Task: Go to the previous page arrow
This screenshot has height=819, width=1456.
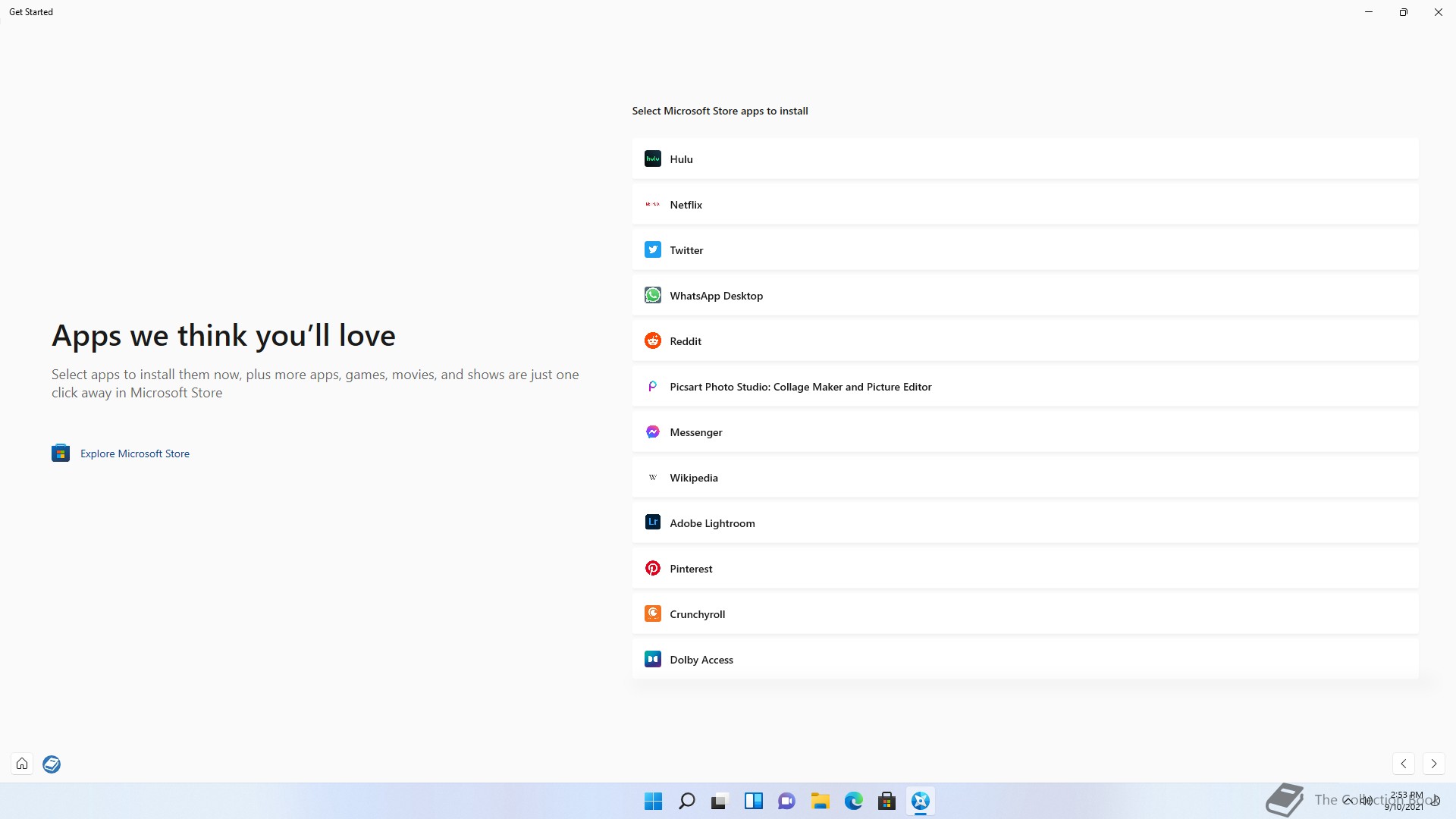Action: pyautogui.click(x=1404, y=764)
